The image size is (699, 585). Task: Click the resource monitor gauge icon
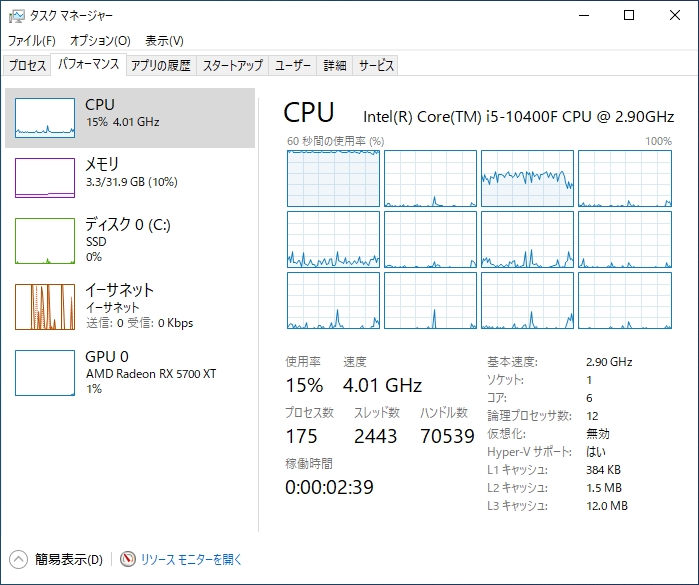point(127,559)
